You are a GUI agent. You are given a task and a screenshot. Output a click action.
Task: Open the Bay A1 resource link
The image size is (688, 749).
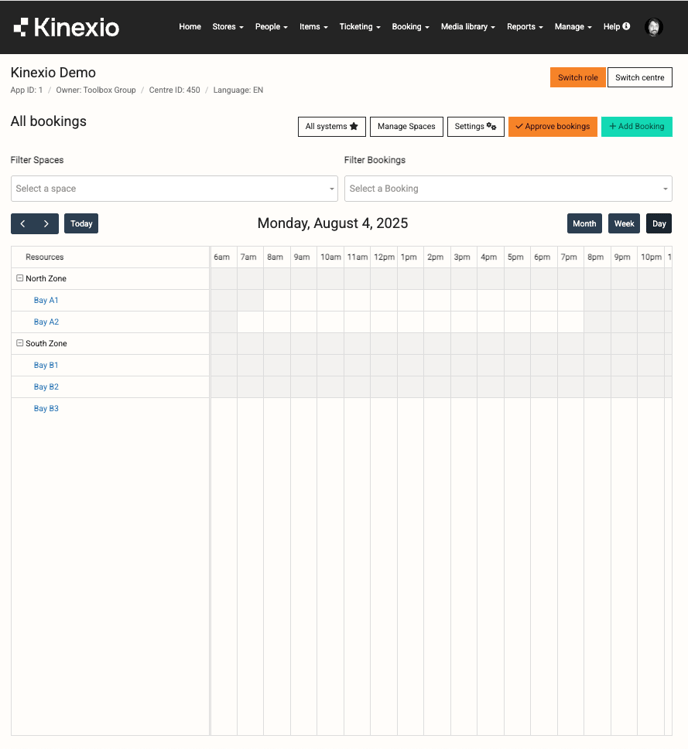click(46, 300)
